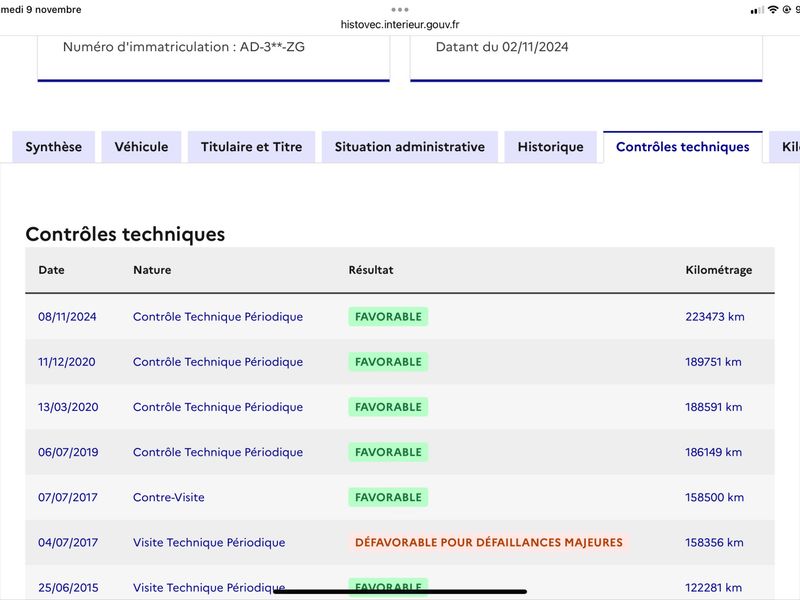Open the Titulaire et Titre tab
Screen dimensions: 800x600
252,147
